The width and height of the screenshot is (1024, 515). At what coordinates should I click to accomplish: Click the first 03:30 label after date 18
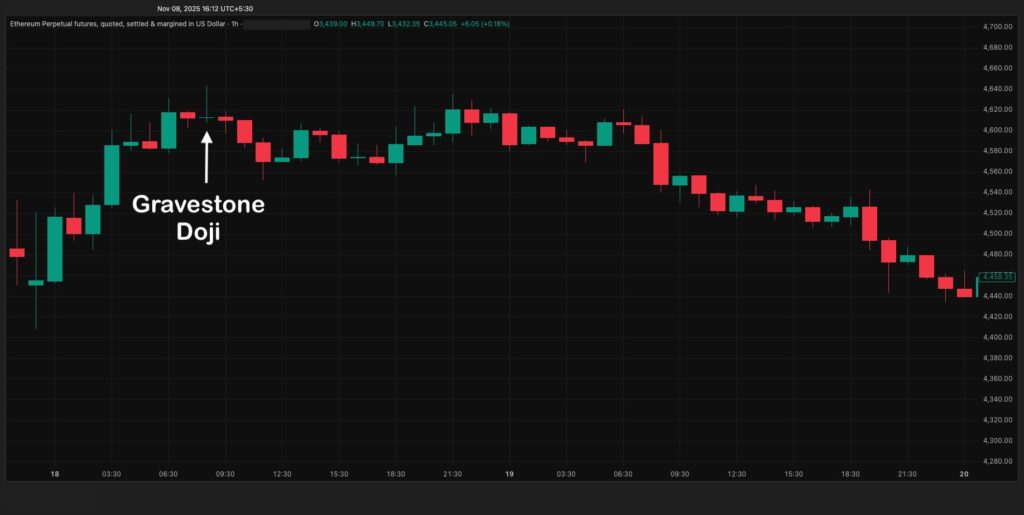[x=111, y=475]
